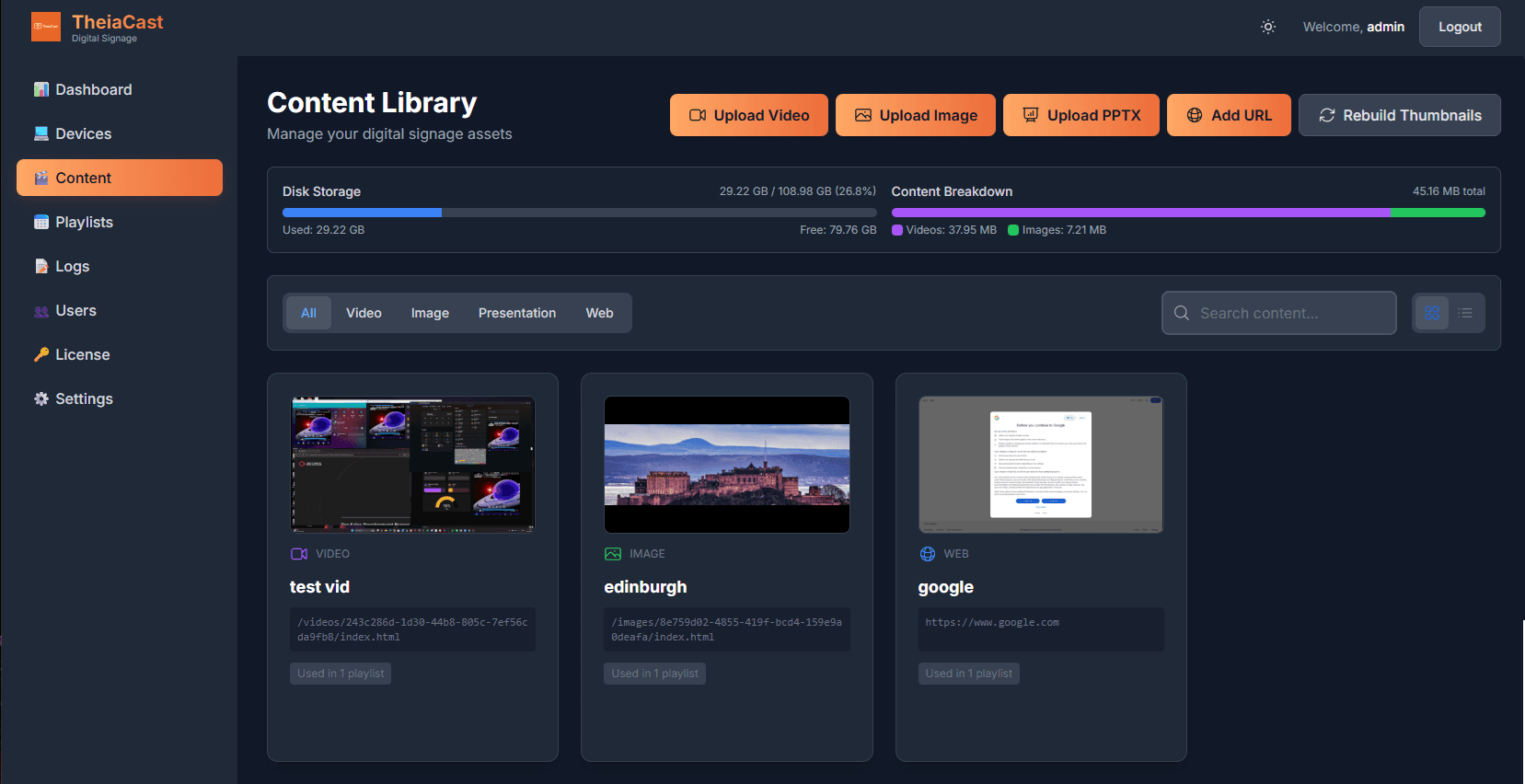Click the google title
Viewport: 1525px width, 784px height.
click(x=945, y=587)
